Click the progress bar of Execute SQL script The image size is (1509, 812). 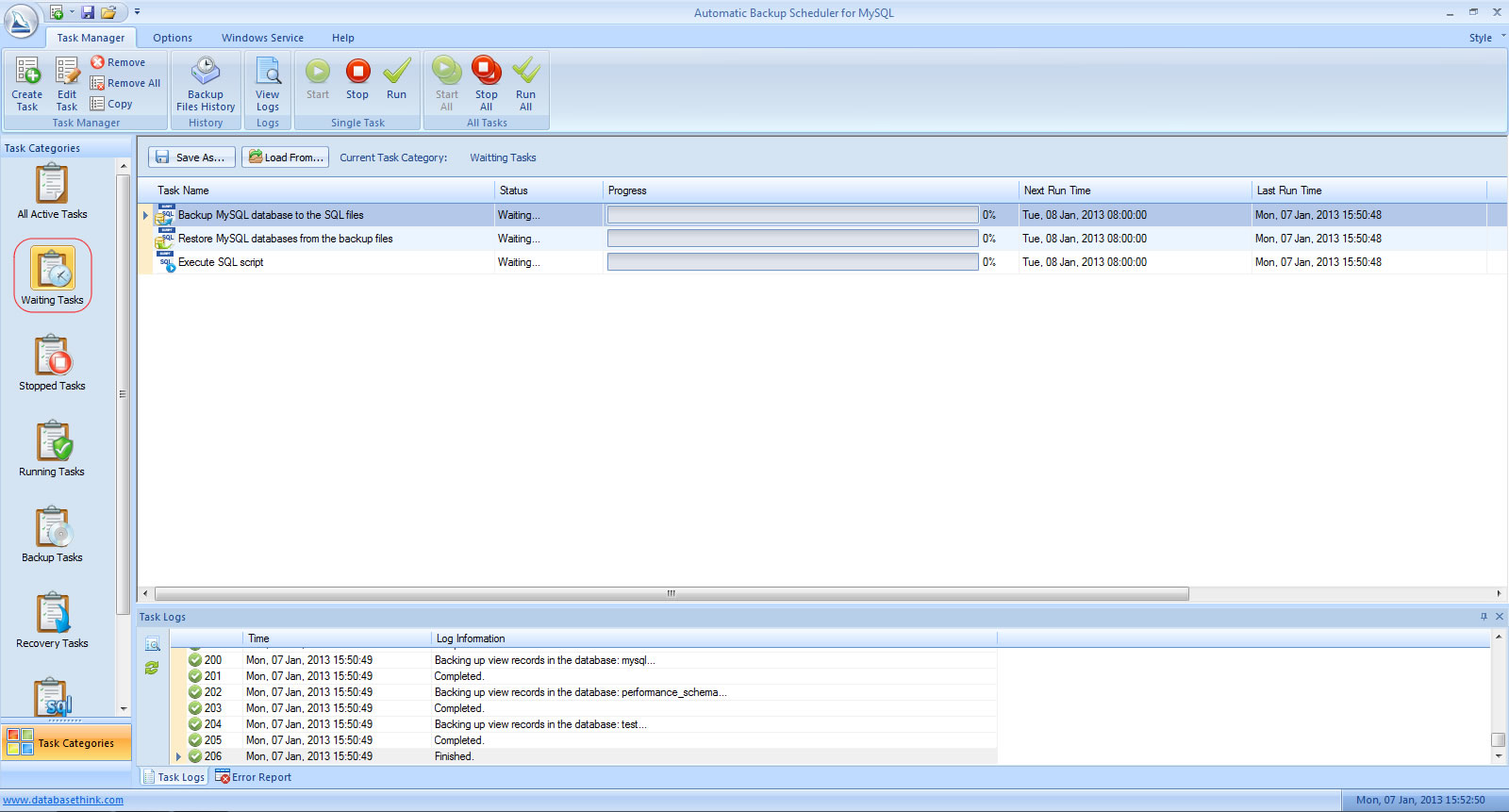point(792,262)
